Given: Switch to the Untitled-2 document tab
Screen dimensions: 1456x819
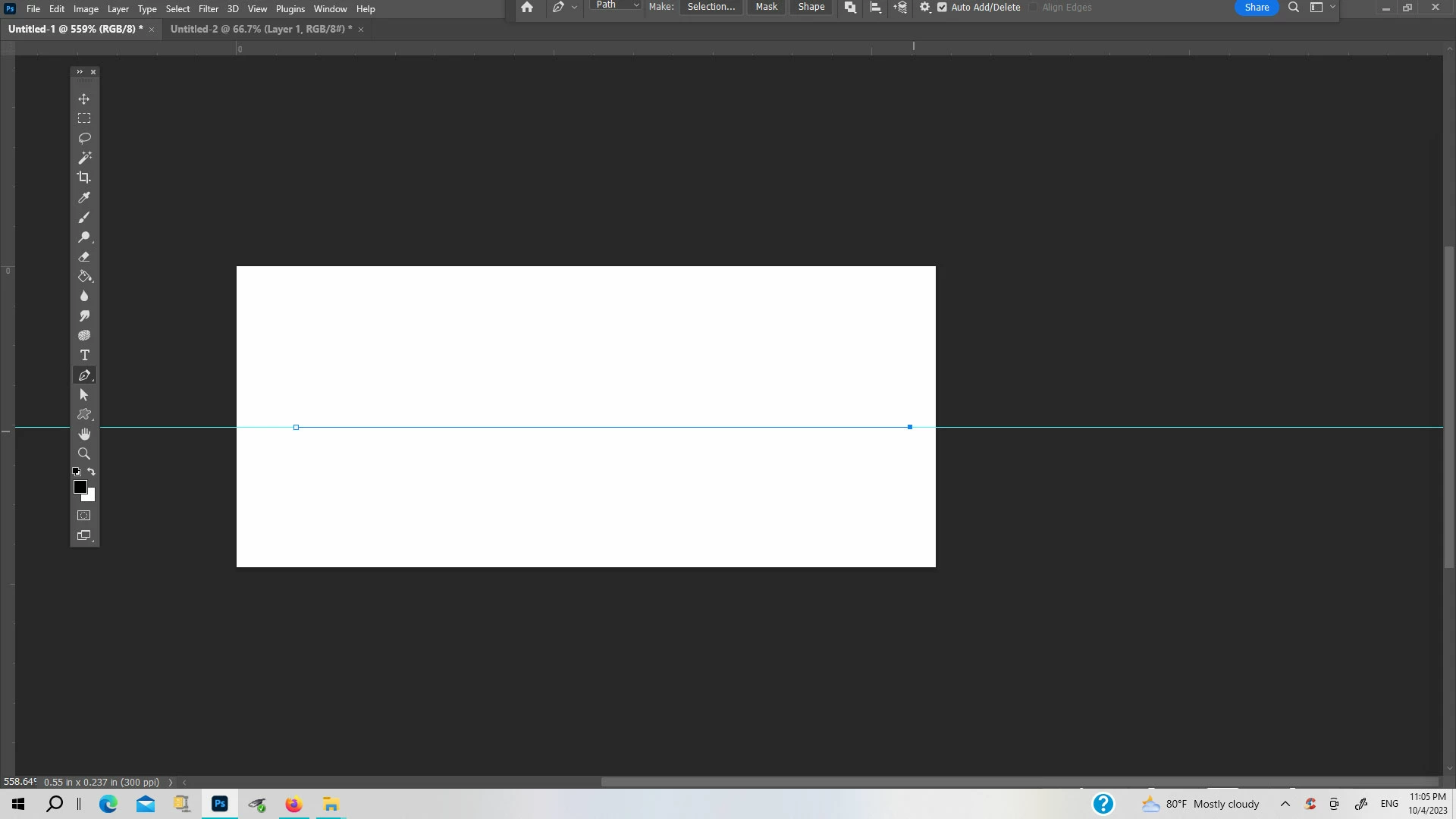Looking at the screenshot, I should [260, 29].
